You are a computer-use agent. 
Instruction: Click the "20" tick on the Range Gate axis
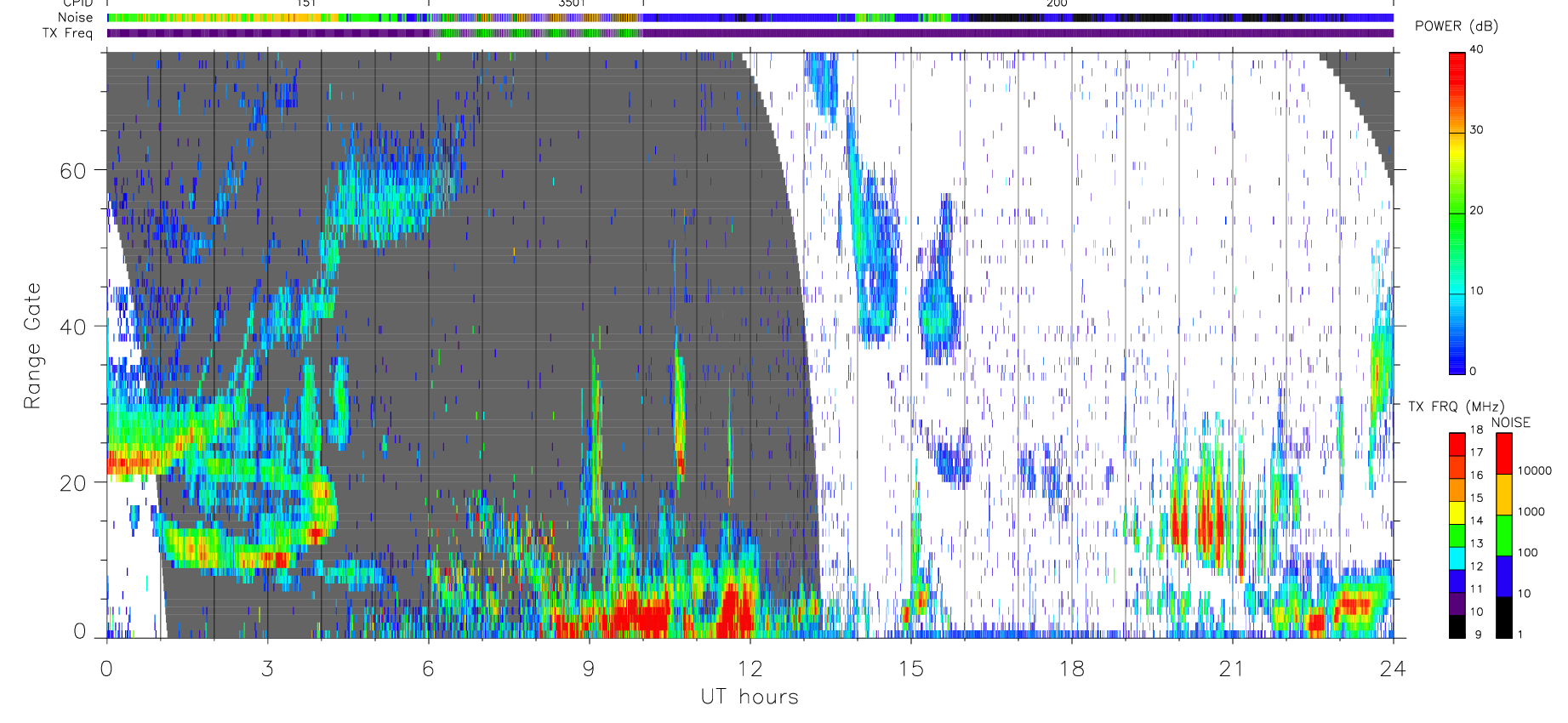[x=73, y=483]
